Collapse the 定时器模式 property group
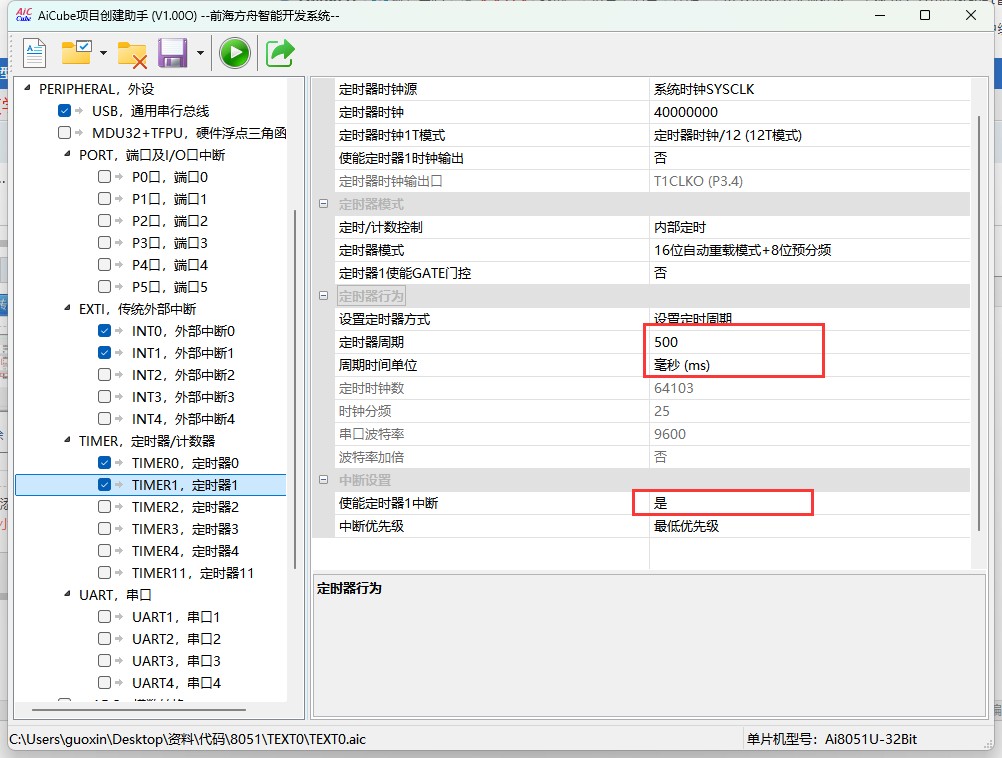Screen dimensions: 1002x758 click(323, 204)
